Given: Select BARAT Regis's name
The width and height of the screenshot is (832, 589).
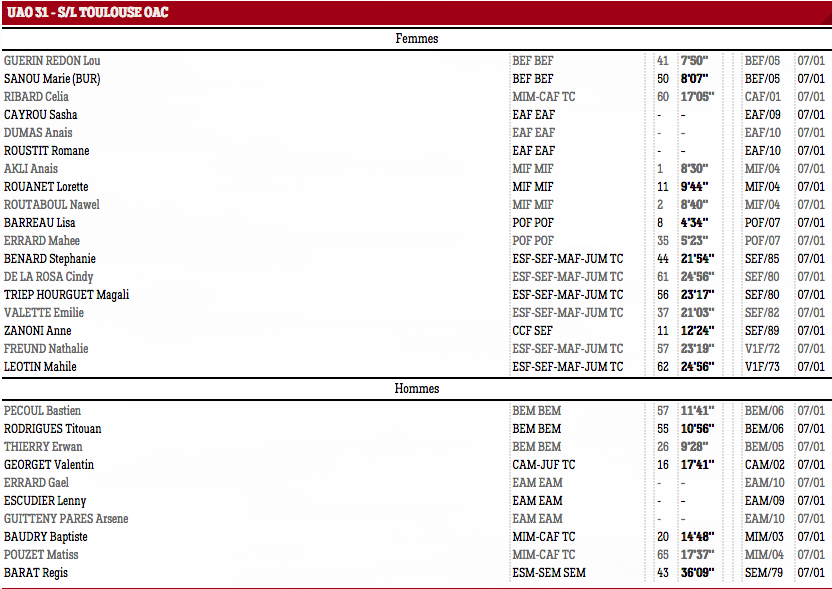Looking at the screenshot, I should click(x=36, y=574).
